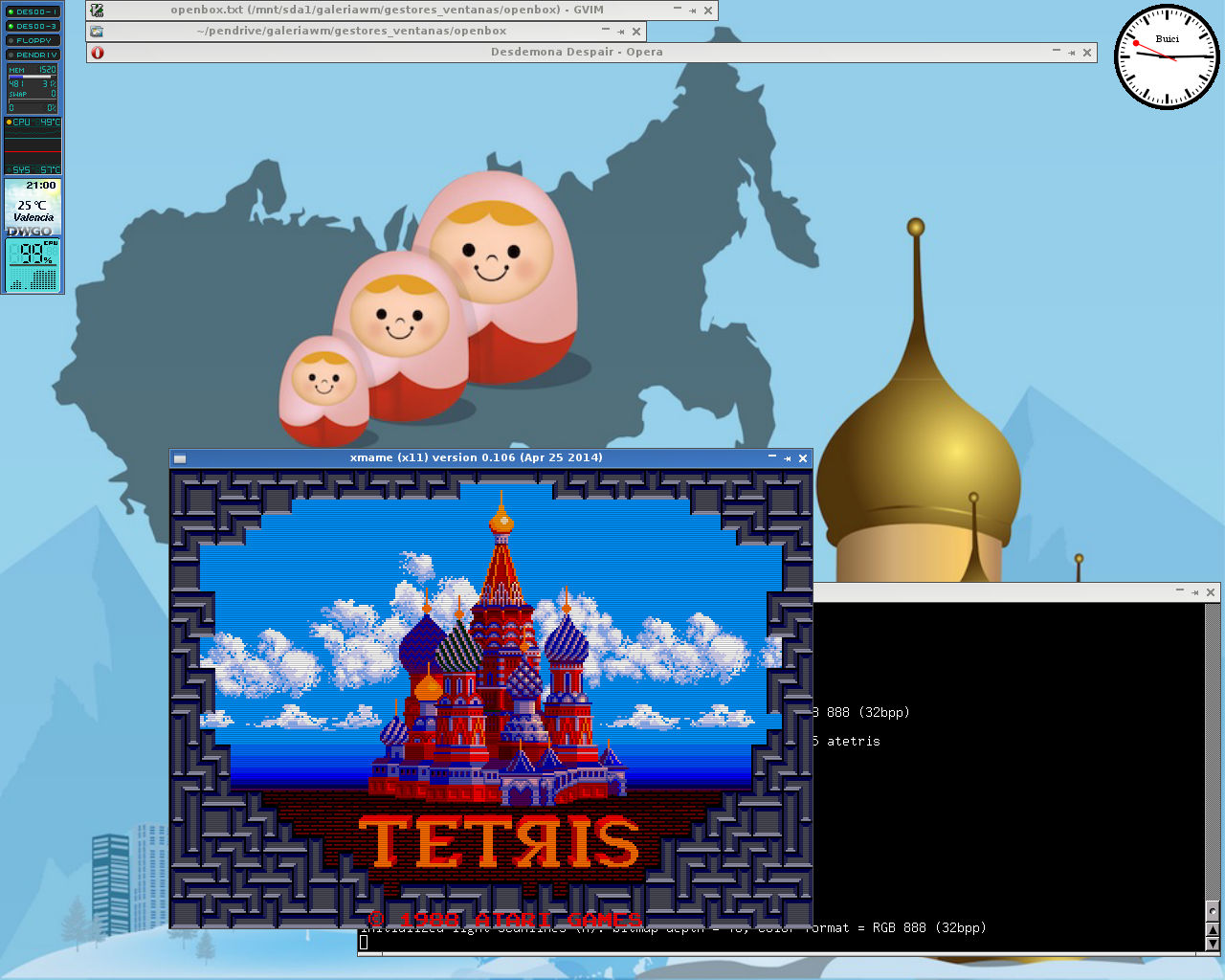Click the GVIM window menu icon
The height and width of the screenshot is (980, 1225).
click(x=97, y=11)
